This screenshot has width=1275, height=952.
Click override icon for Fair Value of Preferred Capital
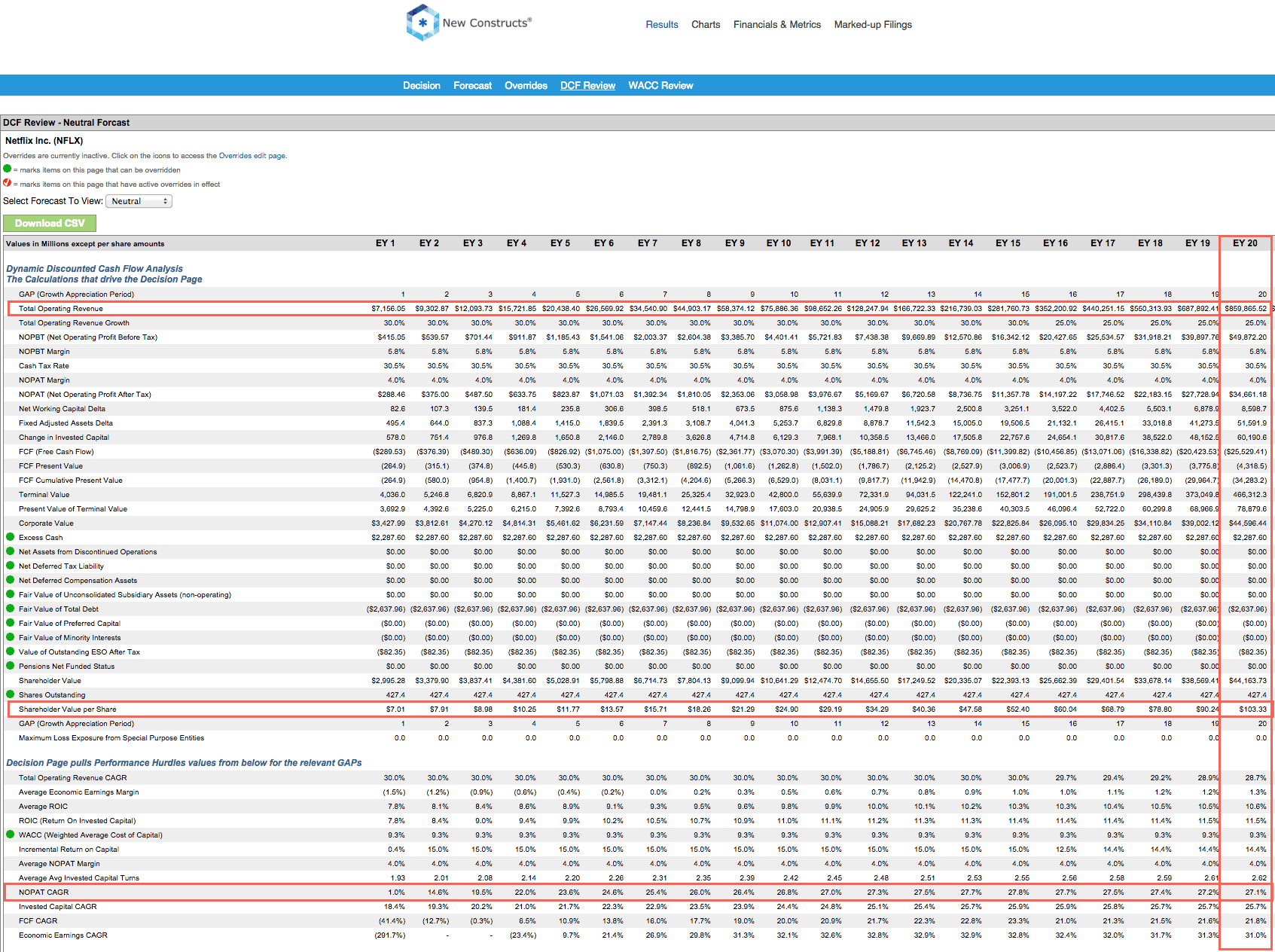coord(11,623)
